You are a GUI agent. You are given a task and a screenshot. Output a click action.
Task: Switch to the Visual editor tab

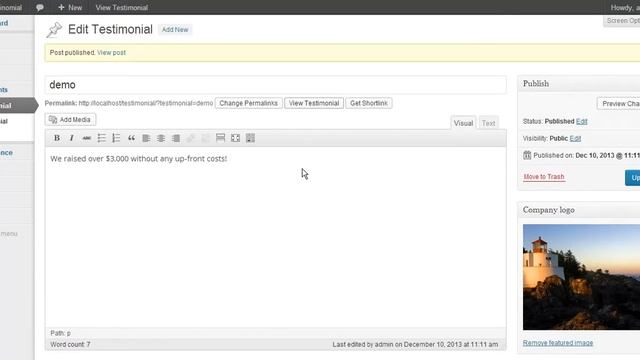point(463,123)
